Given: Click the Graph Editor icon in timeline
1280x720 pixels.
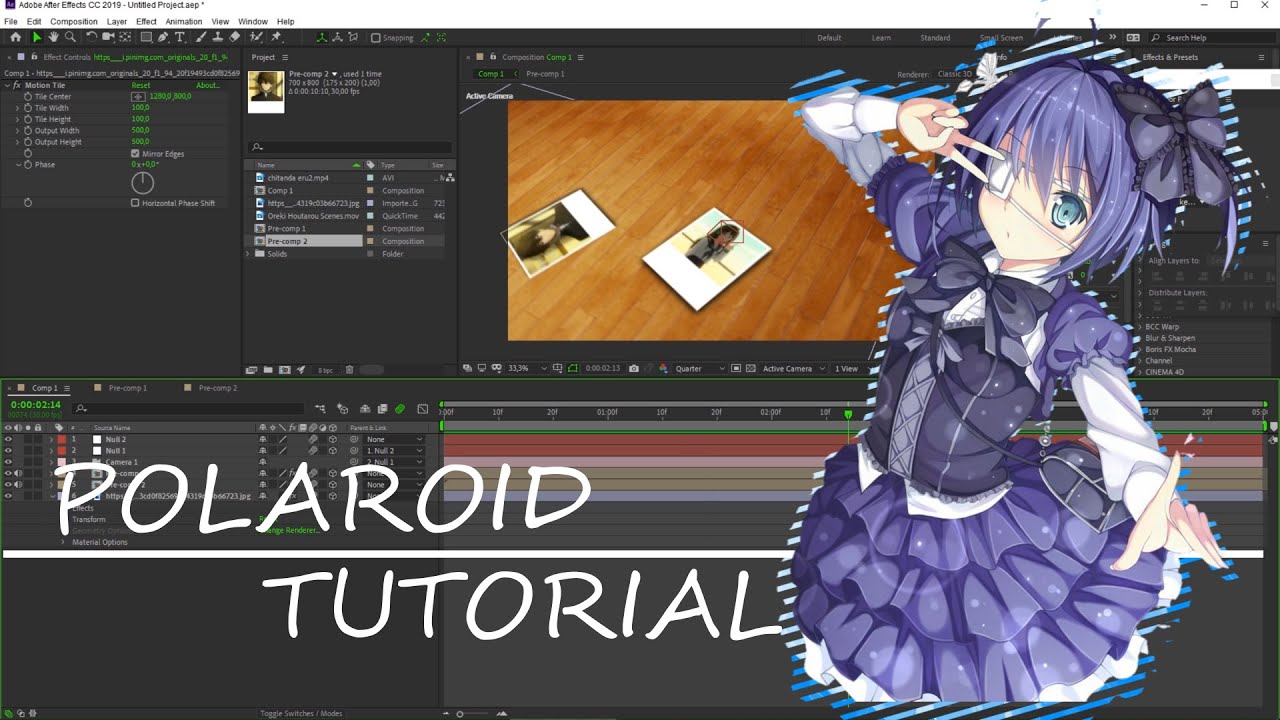Looking at the screenshot, I should click(x=422, y=408).
